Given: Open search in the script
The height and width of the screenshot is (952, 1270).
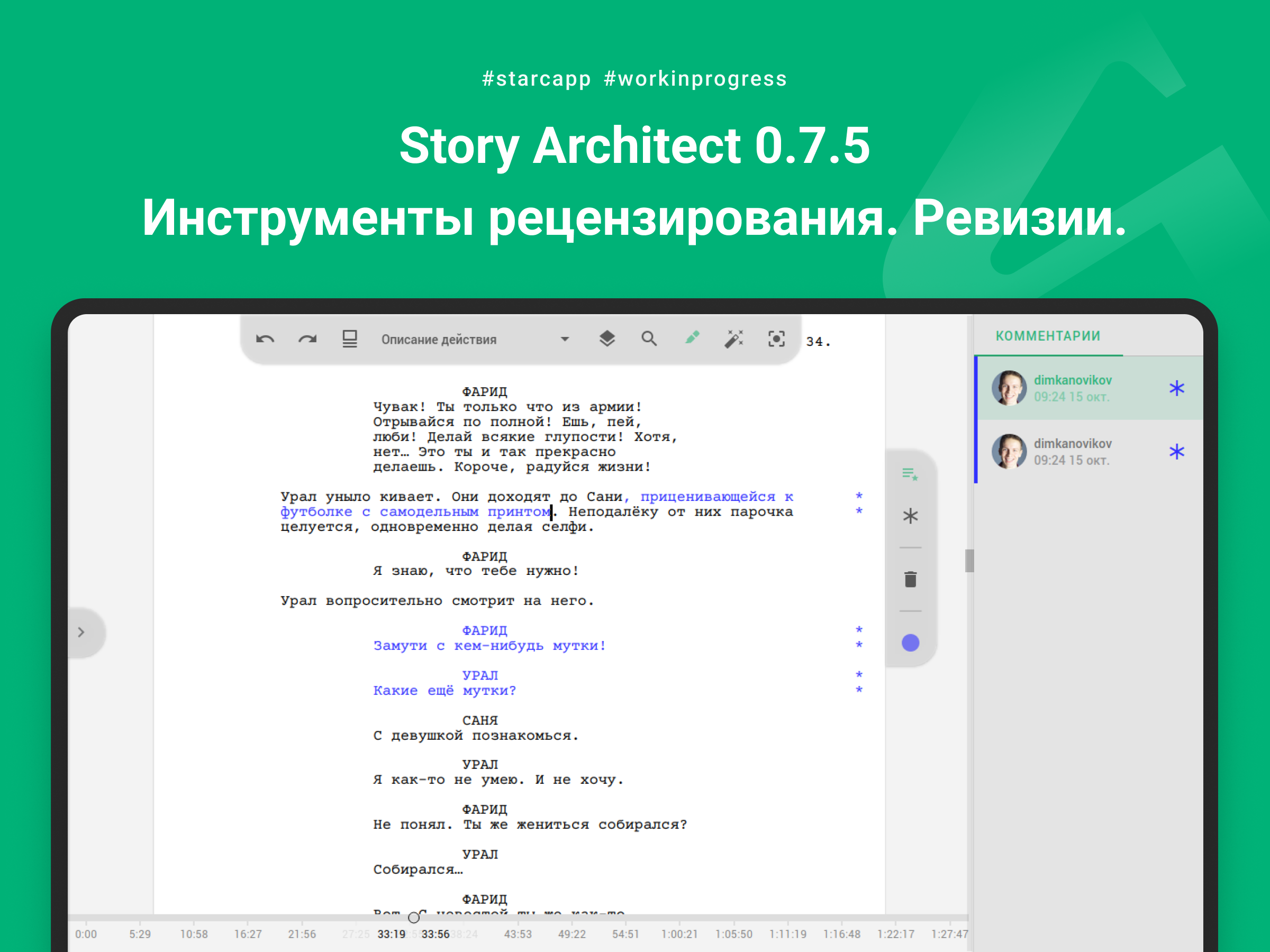Looking at the screenshot, I should click(649, 339).
